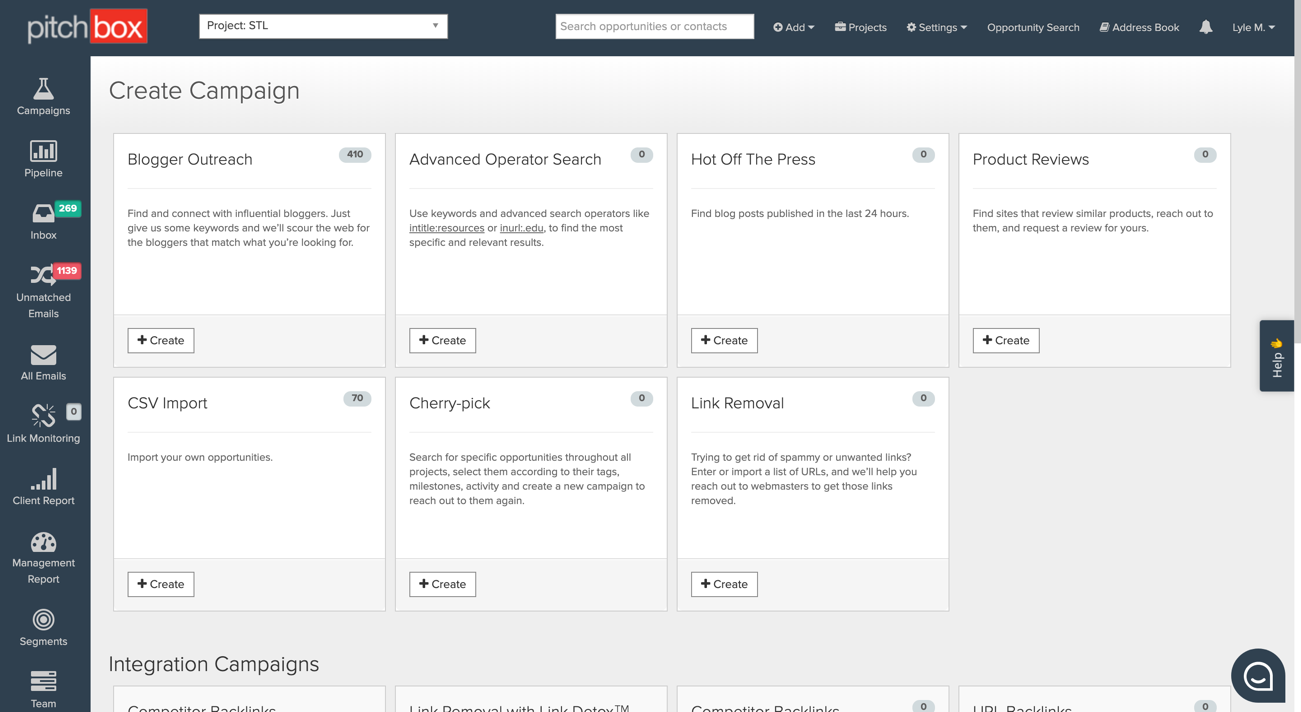Create a Cherry-pick campaign

443,584
